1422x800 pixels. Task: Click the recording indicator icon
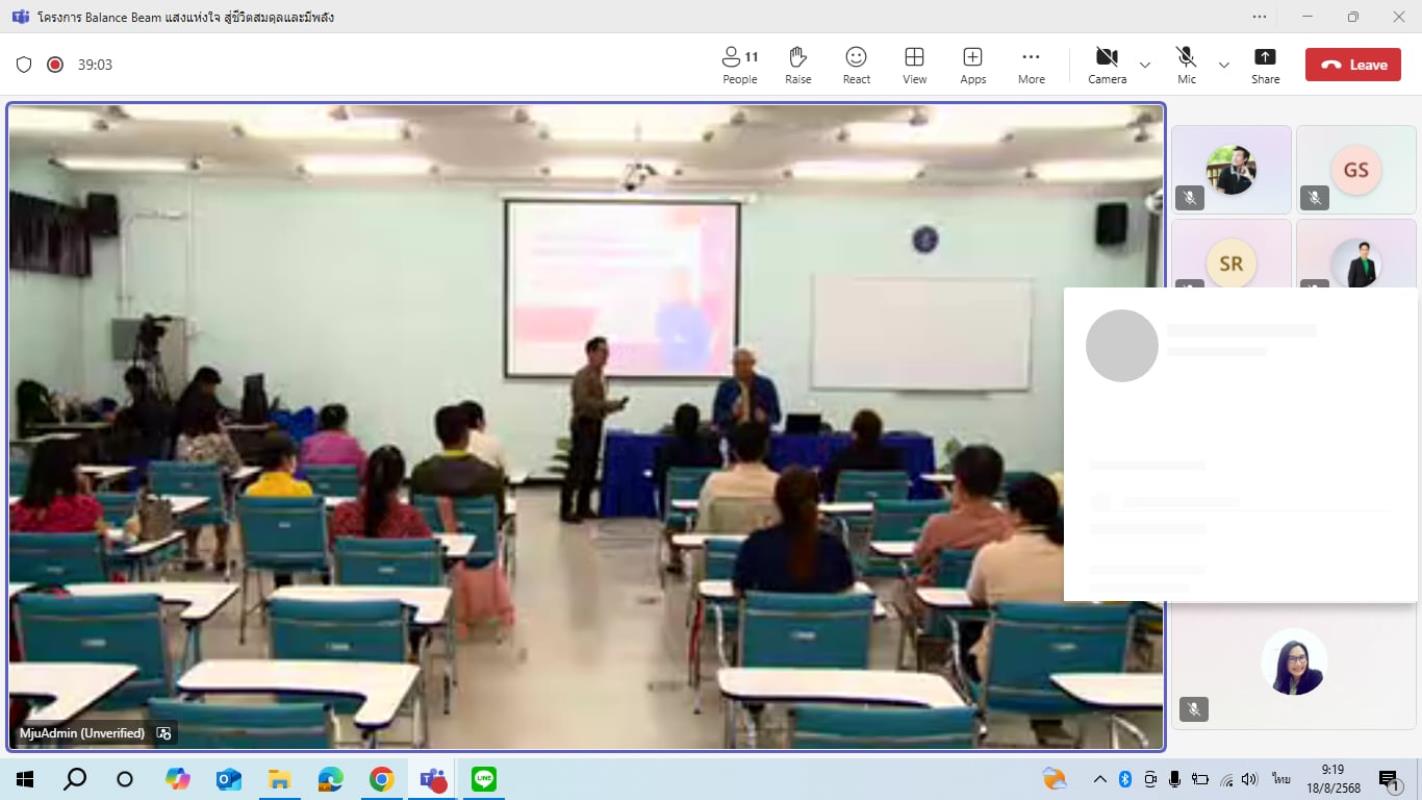(55, 65)
